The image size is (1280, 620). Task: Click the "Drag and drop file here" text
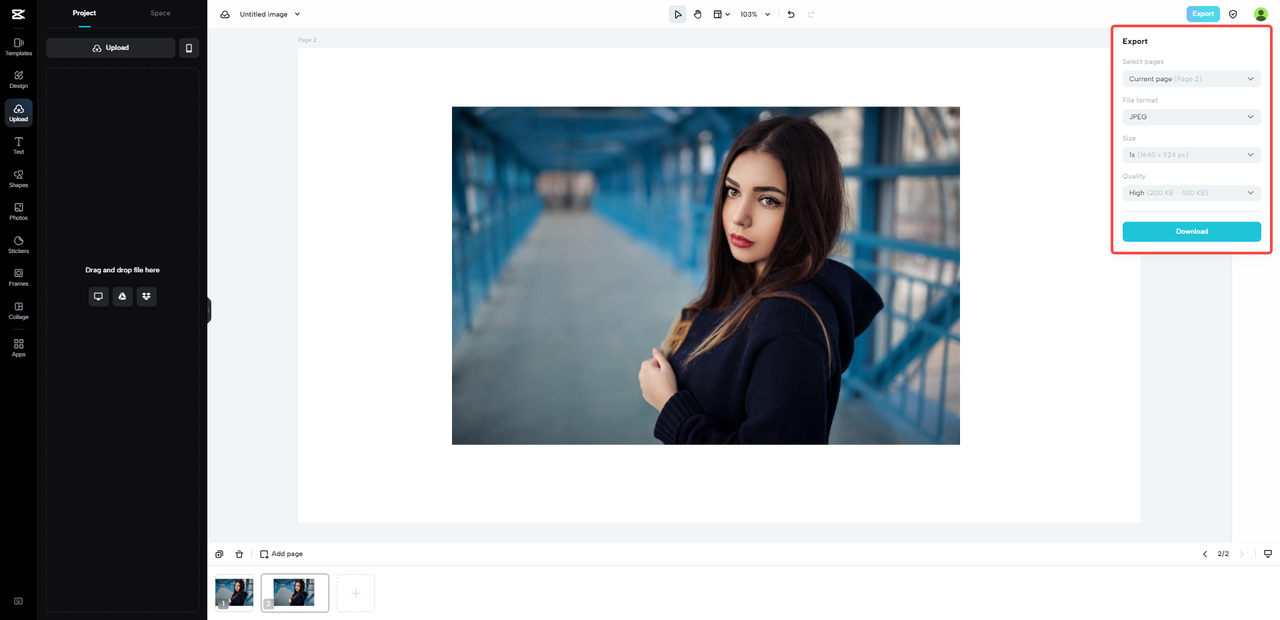click(x=122, y=270)
